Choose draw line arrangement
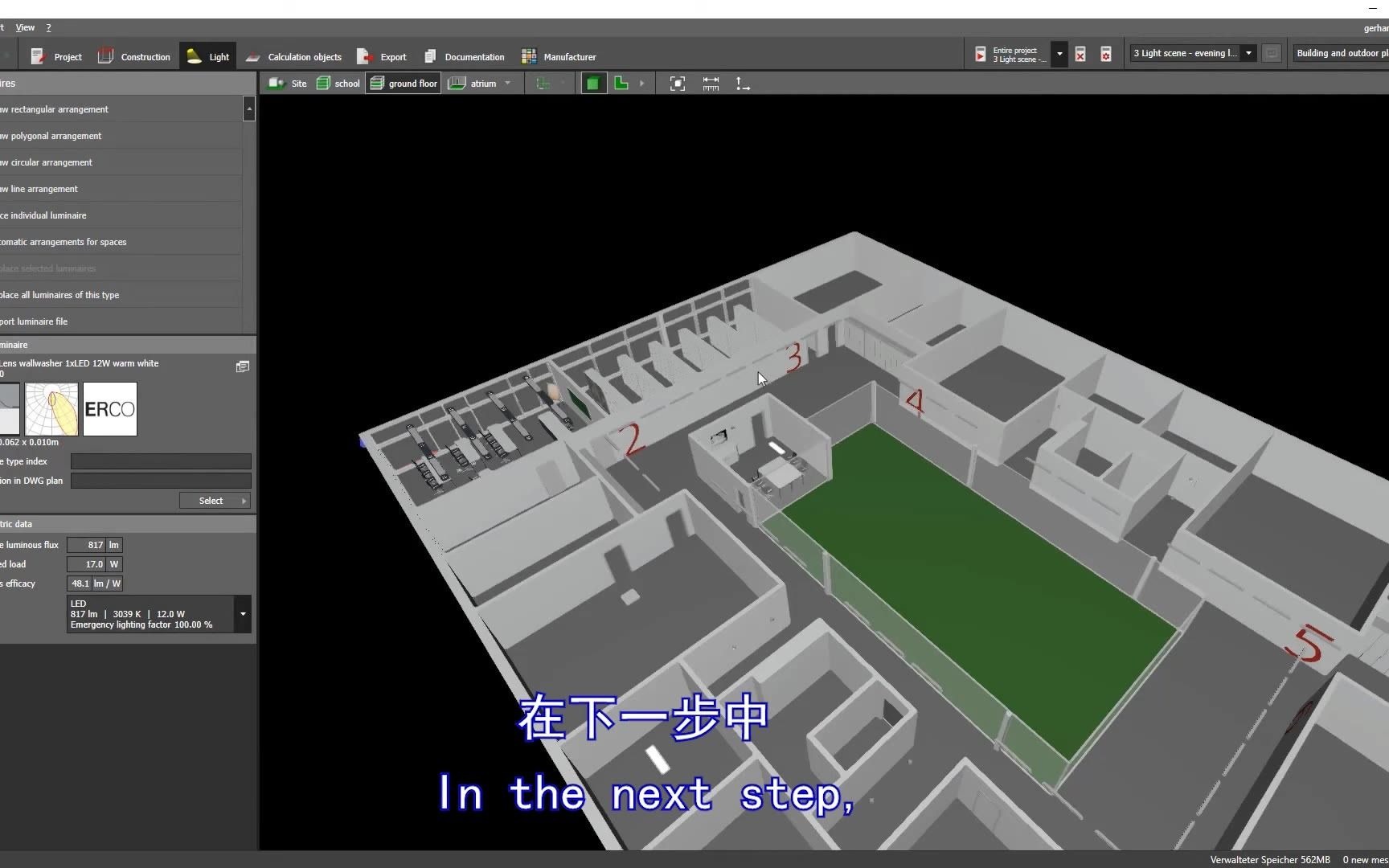 pos(121,189)
